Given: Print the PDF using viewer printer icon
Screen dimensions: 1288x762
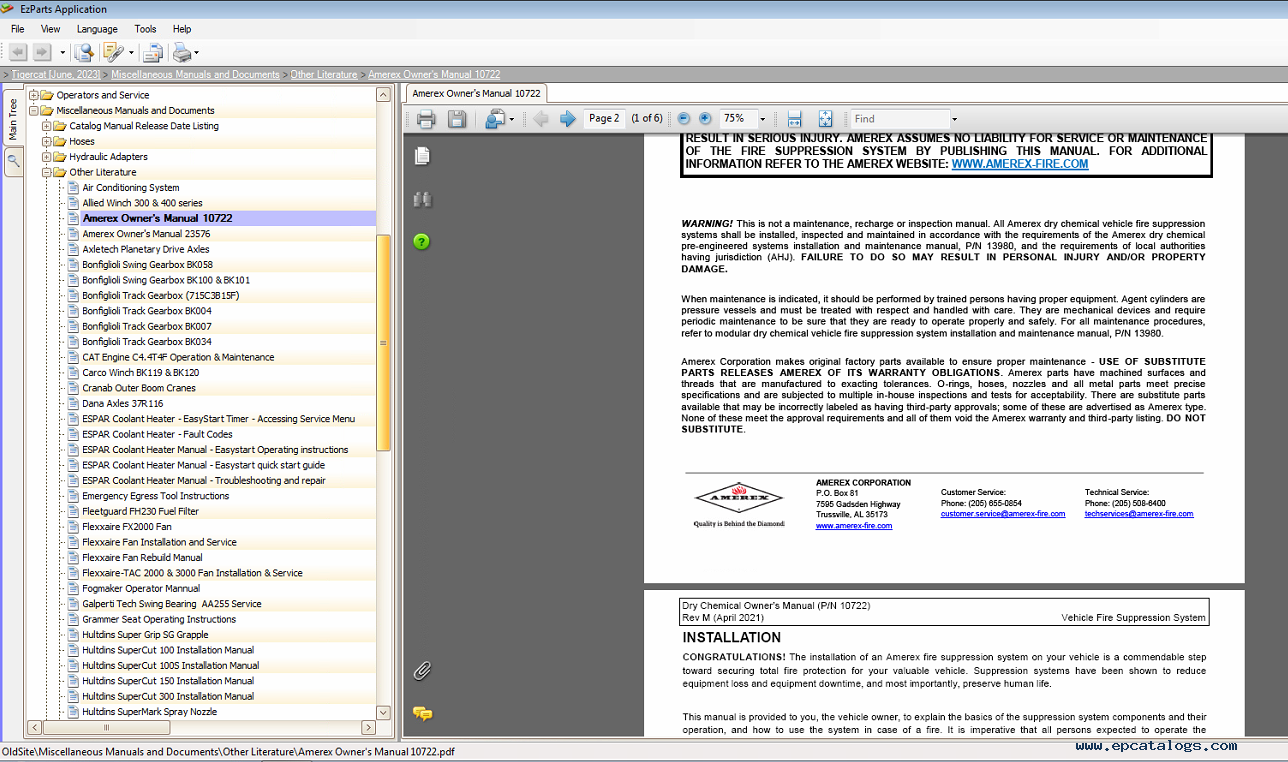Looking at the screenshot, I should click(426, 119).
